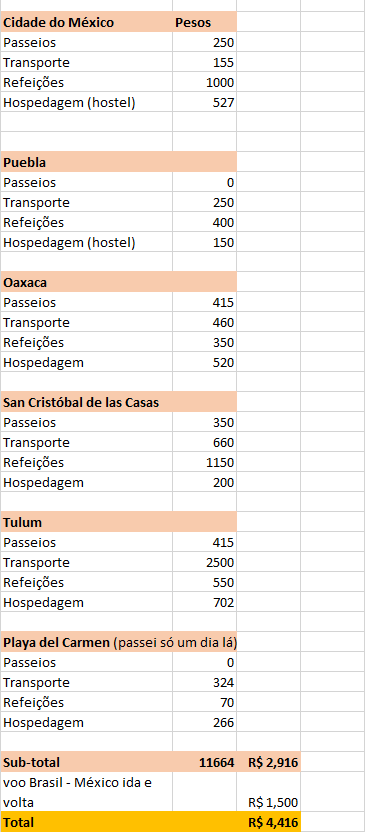368x832 pixels.
Task: Select the sub-total pesos value 11664
Action: point(205,762)
